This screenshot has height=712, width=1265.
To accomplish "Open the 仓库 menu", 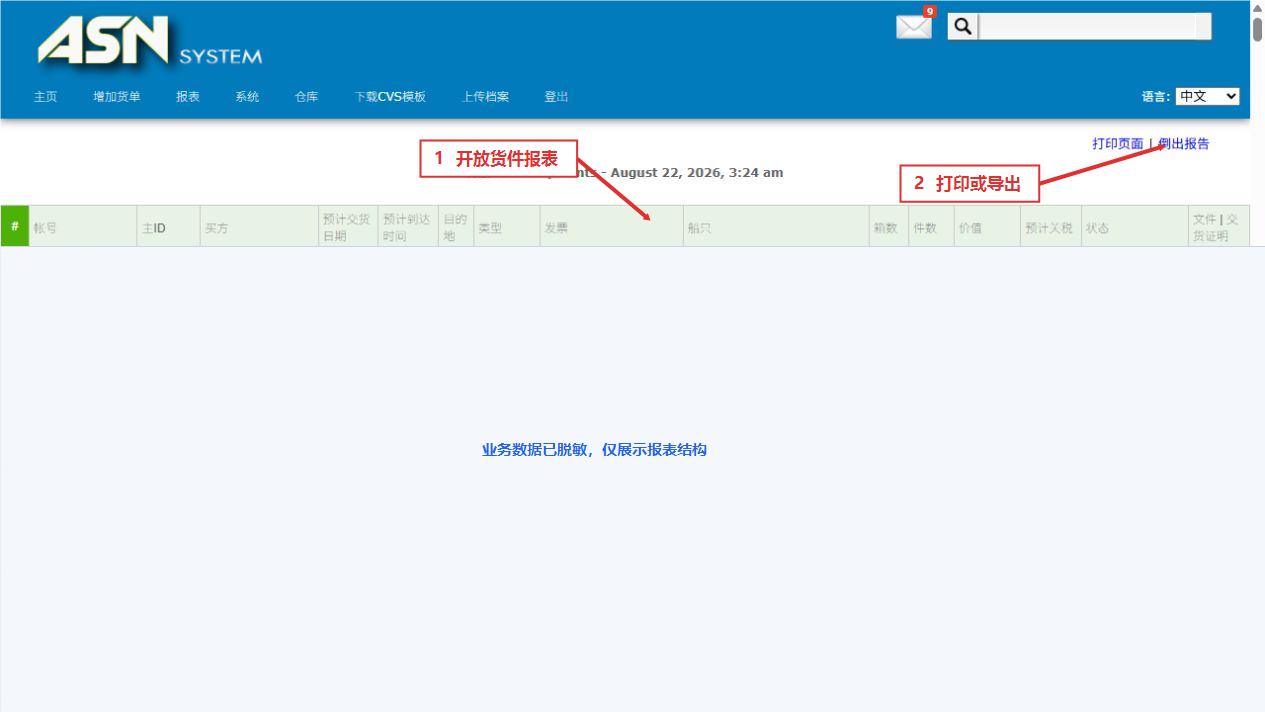I will 307,97.
